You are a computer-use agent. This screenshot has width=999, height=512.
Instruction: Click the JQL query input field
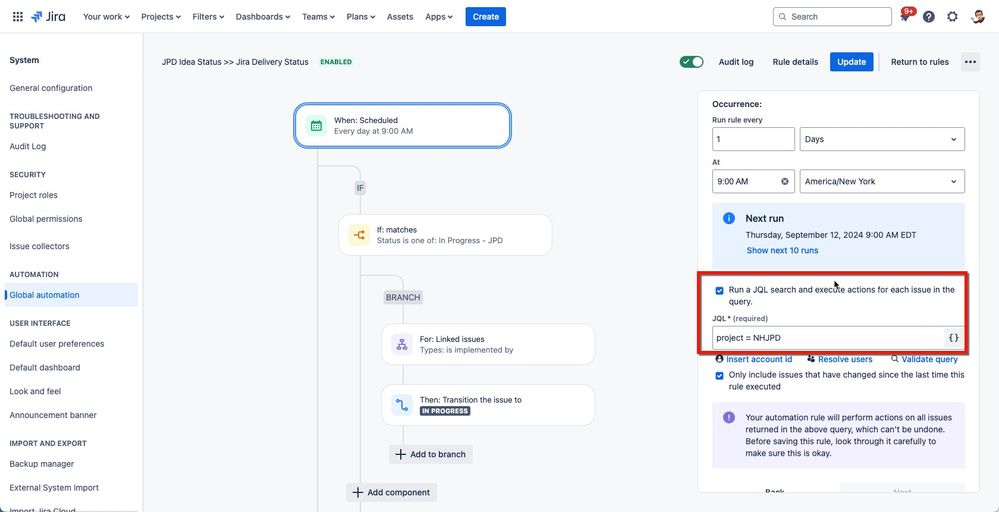[x=828, y=338]
